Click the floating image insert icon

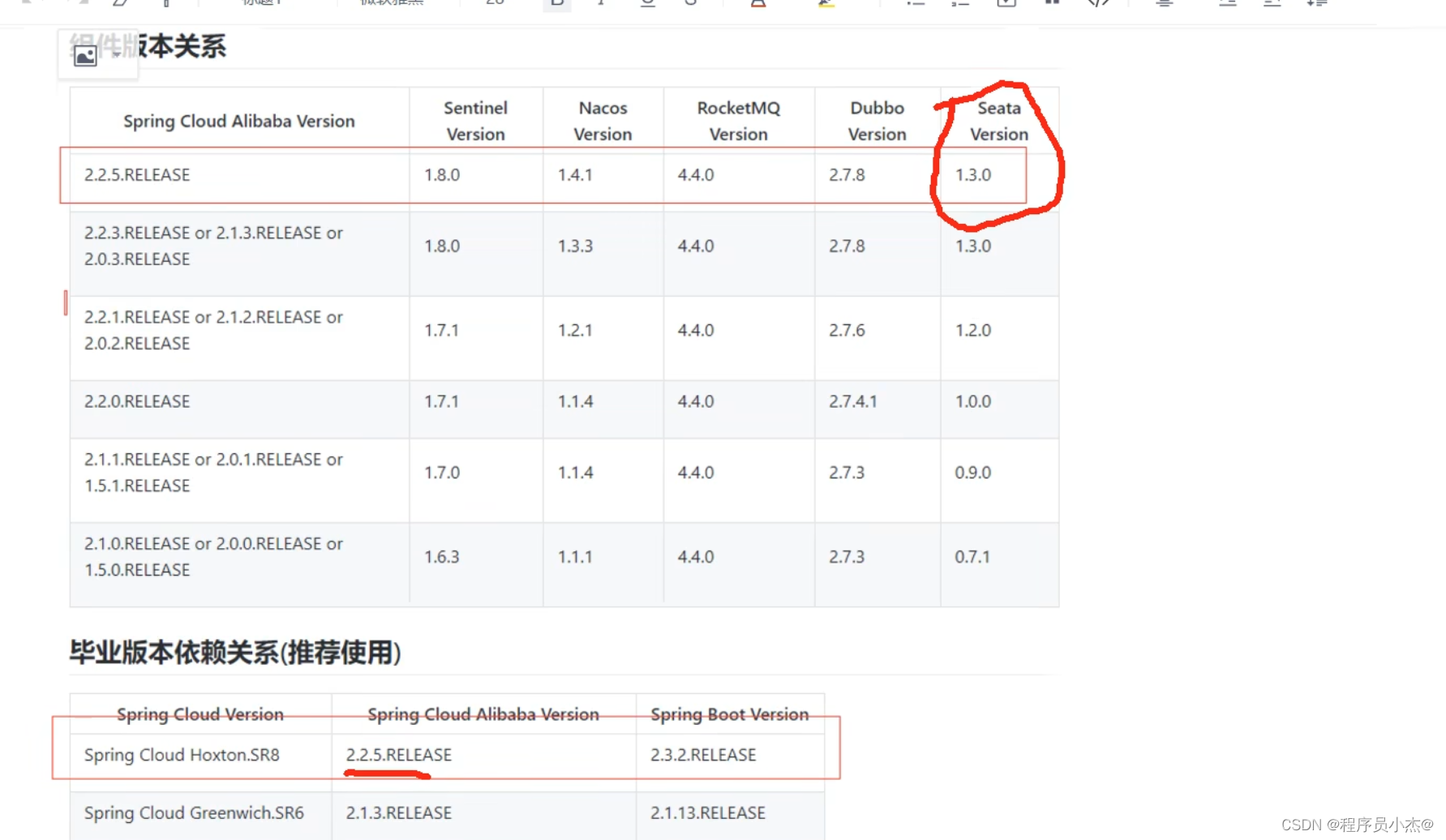tap(85, 55)
